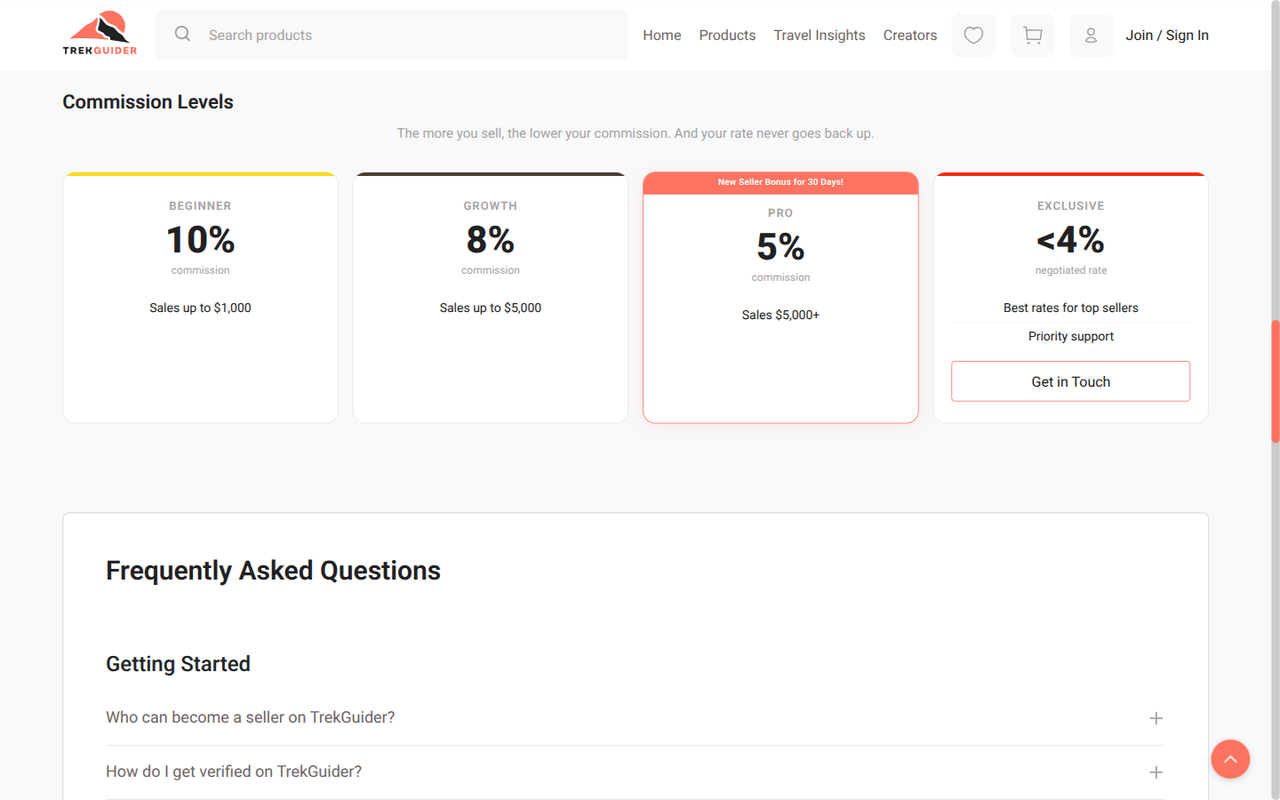
Task: Click the Join / Sign In link
Action: pyautogui.click(x=1167, y=35)
